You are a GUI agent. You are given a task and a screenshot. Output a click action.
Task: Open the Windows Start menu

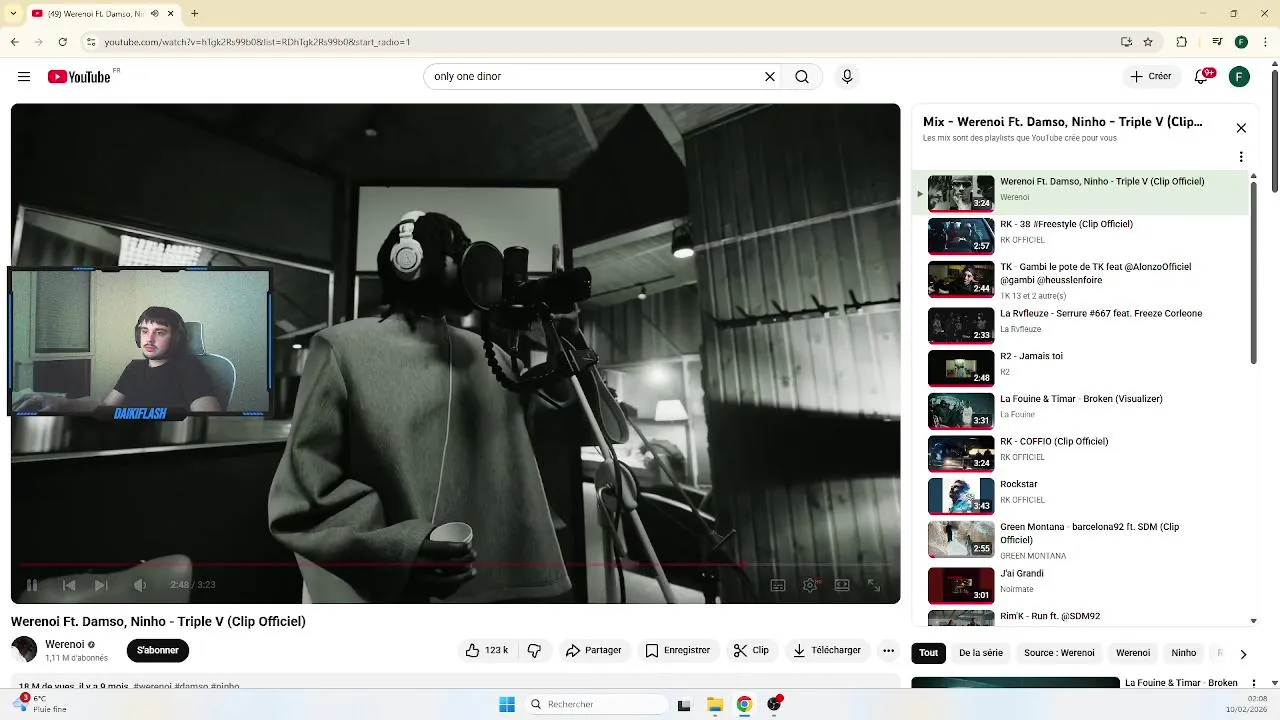coord(507,704)
